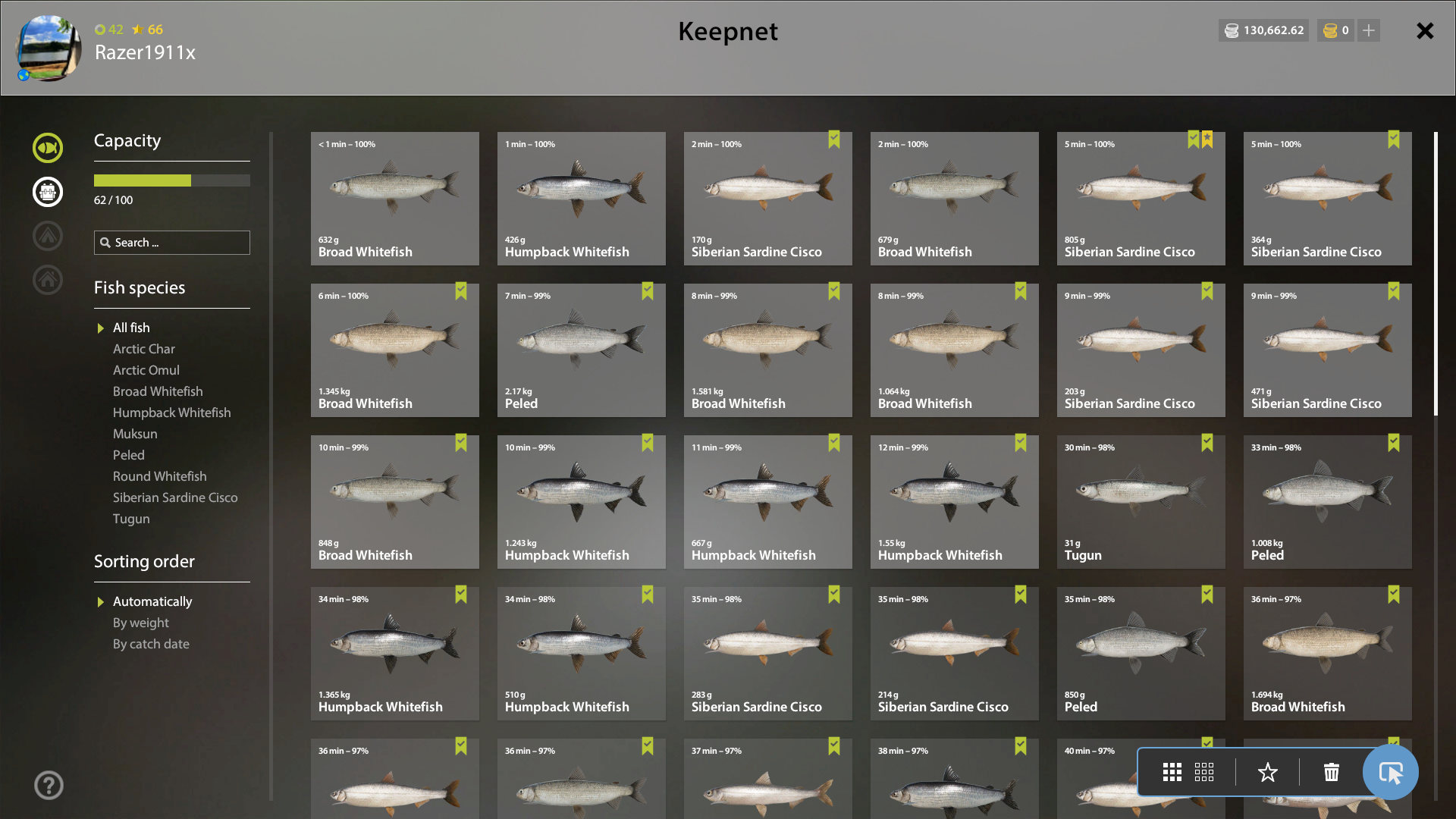Toggle bookmark on 2.17 kg Peled card
This screenshot has height=819, width=1456.
(648, 291)
